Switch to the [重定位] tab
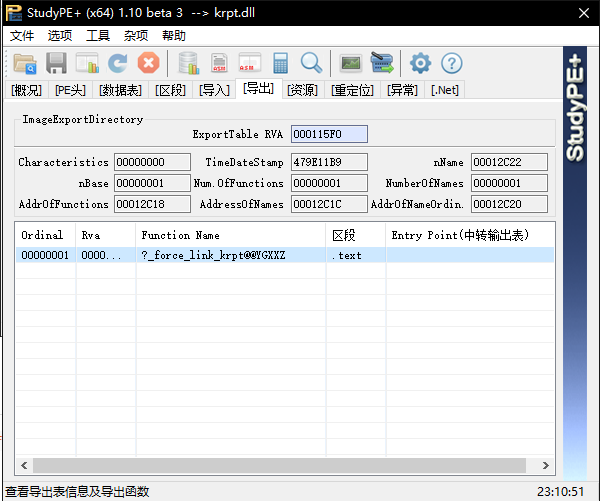The width and height of the screenshot is (600, 501). click(352, 90)
